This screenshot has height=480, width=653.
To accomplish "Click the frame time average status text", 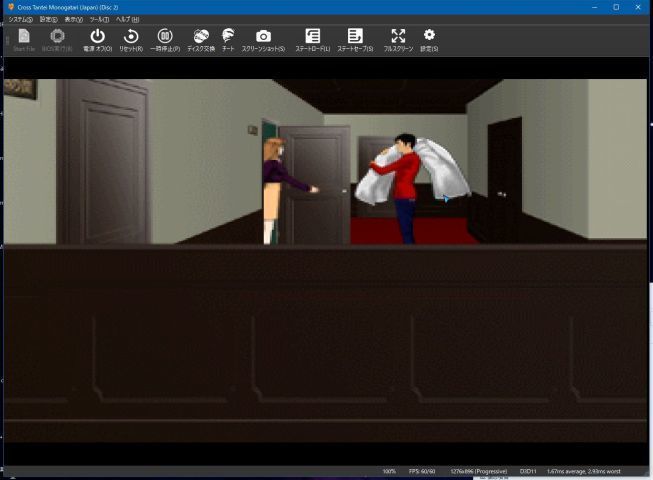I will click(583, 471).
